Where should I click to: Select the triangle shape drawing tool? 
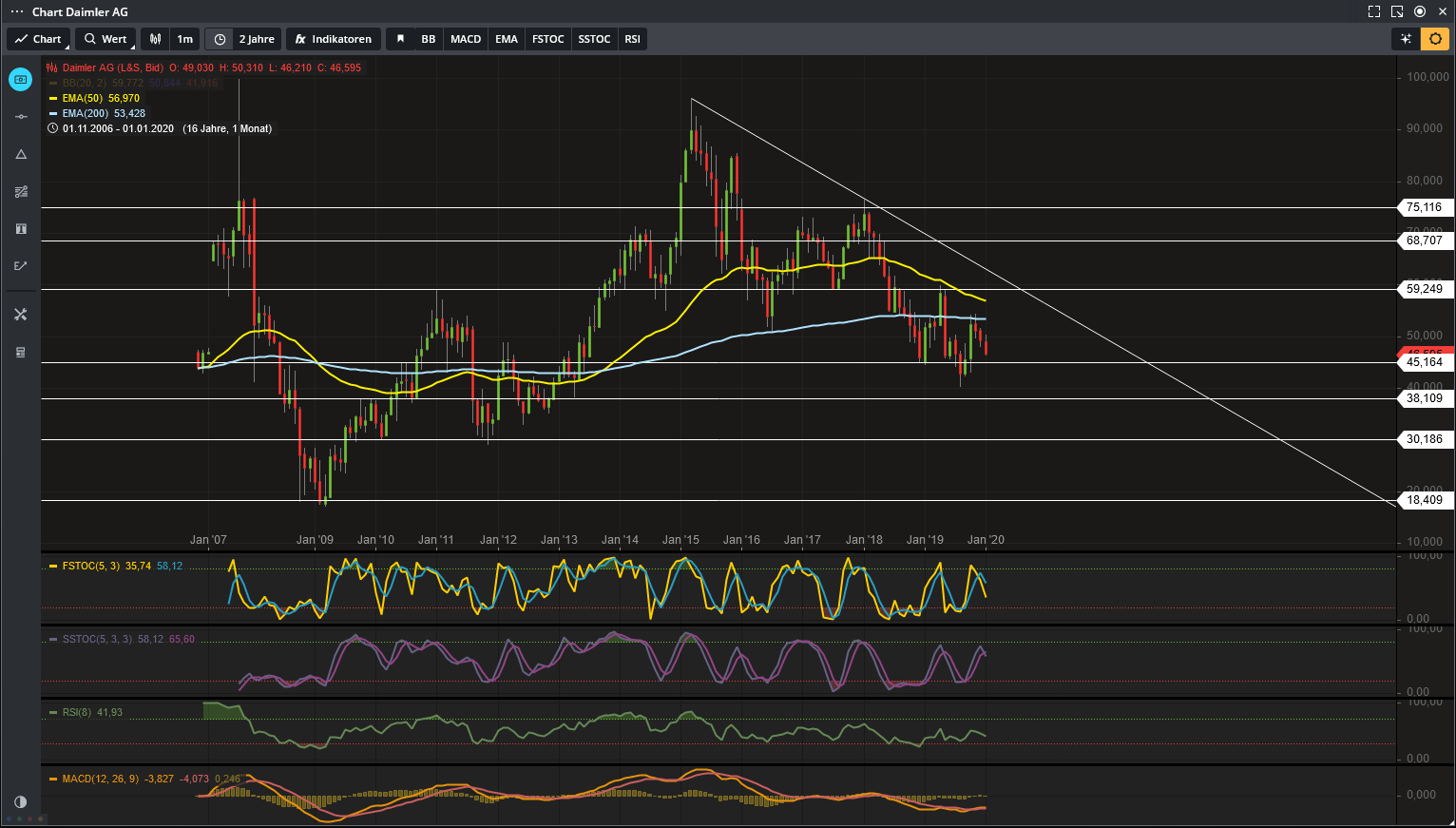21,154
